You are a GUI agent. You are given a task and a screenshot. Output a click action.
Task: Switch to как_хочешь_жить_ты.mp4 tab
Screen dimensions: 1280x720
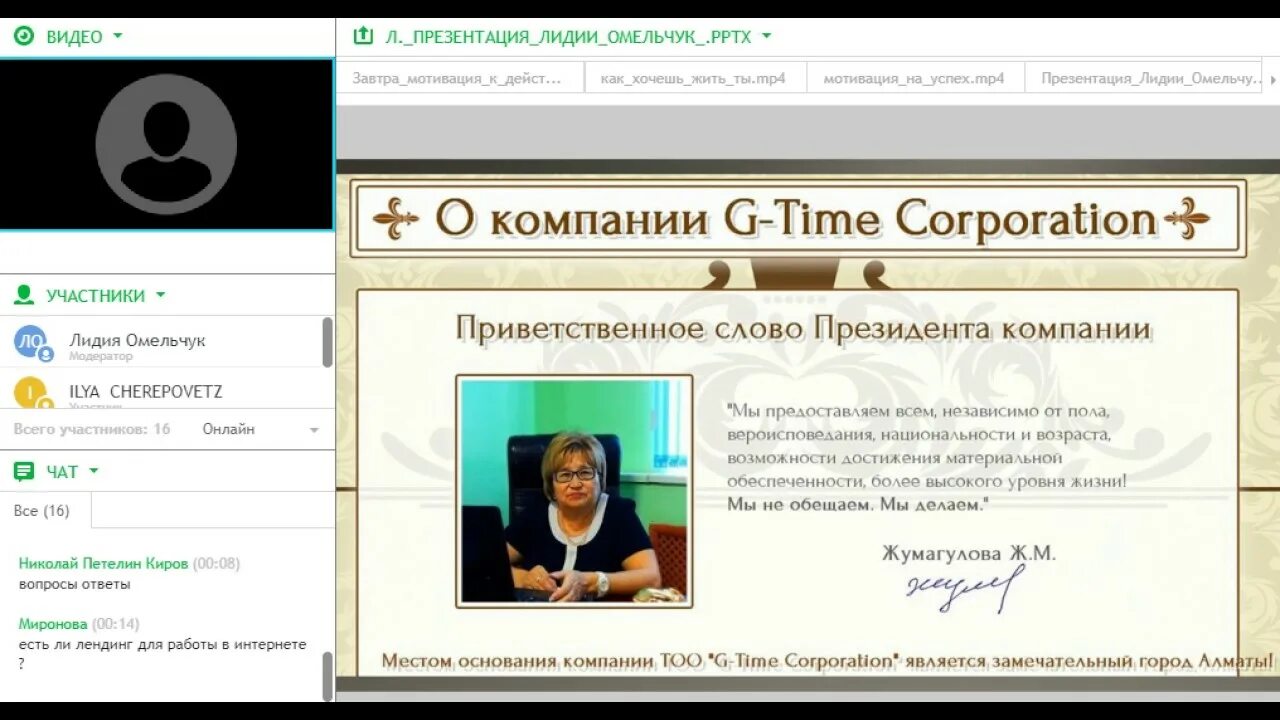693,78
